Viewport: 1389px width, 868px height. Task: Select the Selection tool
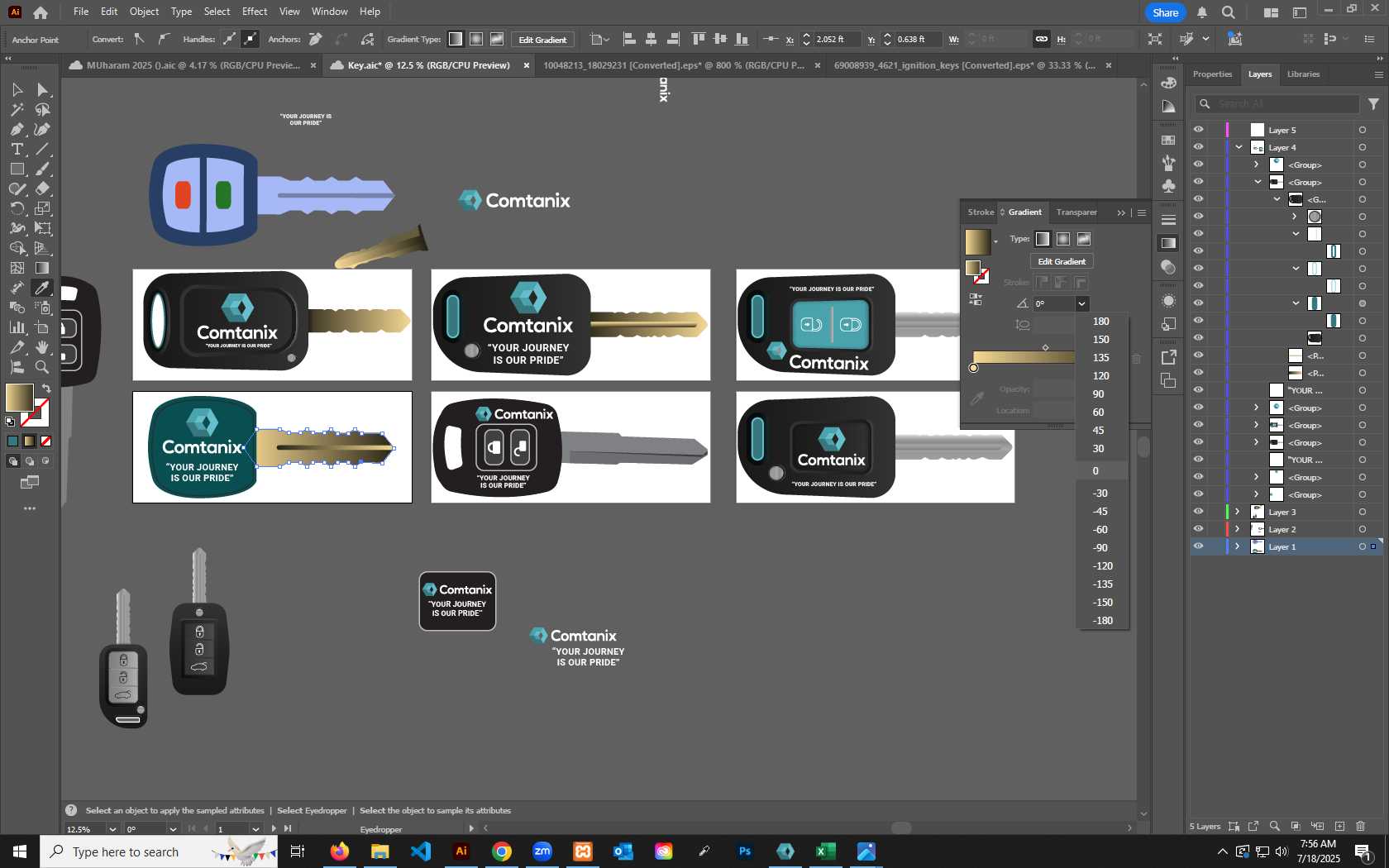tap(17, 89)
